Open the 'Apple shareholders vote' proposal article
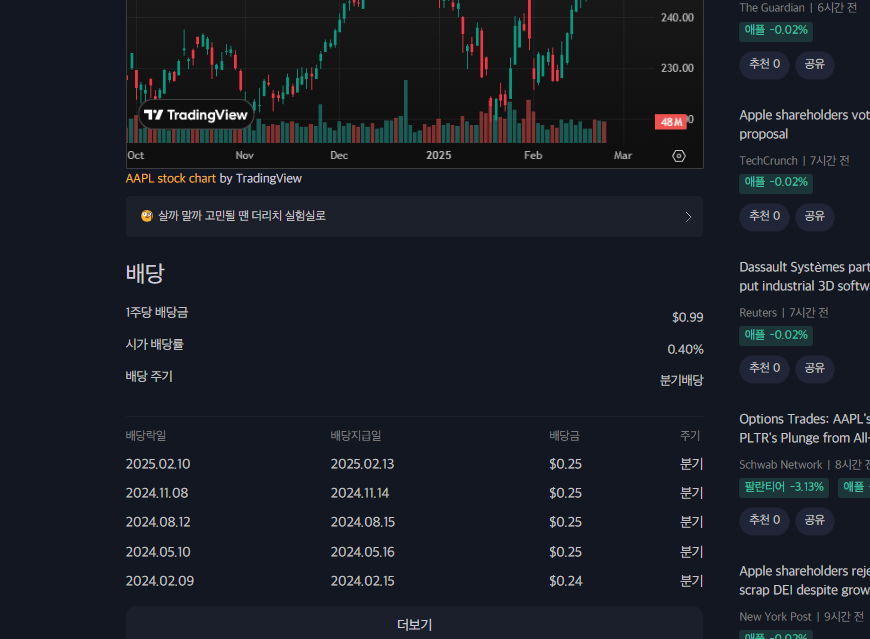870x639 pixels. [805, 124]
